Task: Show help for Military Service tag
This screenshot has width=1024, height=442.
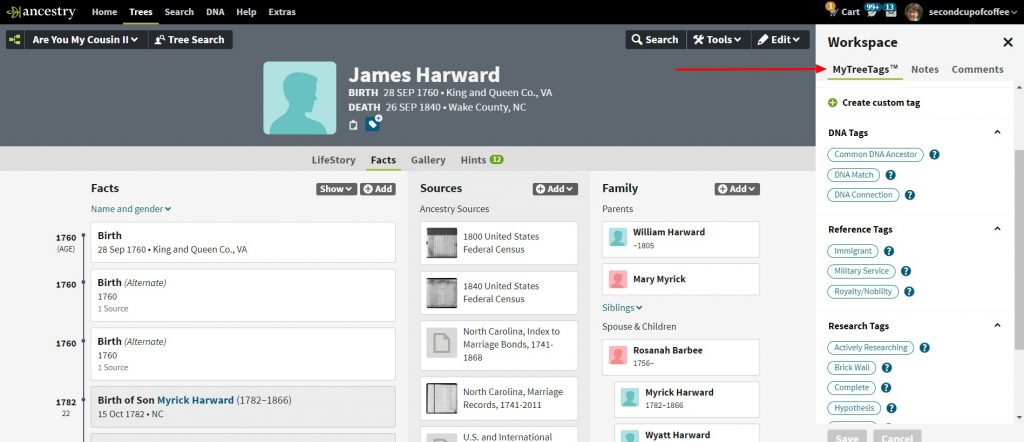Action: (x=906, y=271)
